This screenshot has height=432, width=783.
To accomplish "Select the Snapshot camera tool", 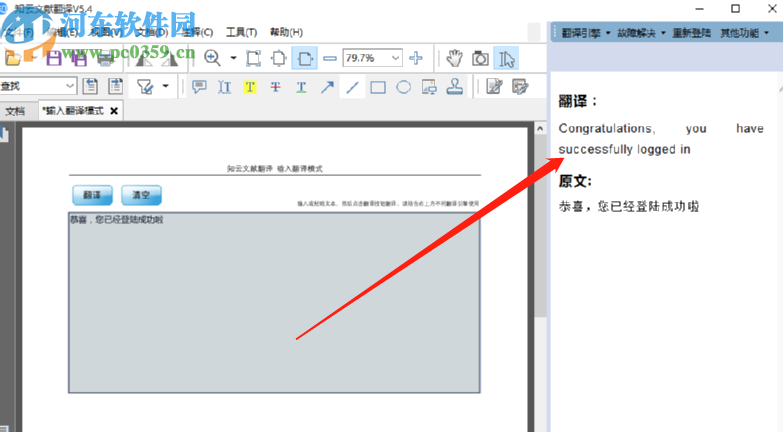I will (x=480, y=58).
